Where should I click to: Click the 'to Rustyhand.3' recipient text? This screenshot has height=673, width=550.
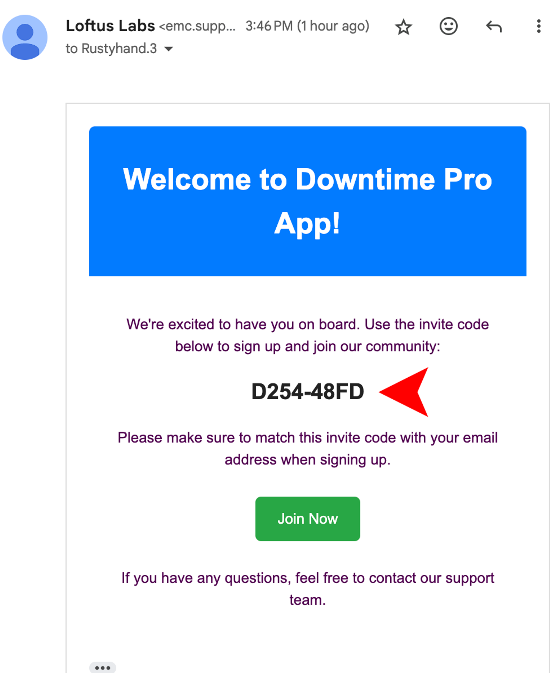pos(111,49)
